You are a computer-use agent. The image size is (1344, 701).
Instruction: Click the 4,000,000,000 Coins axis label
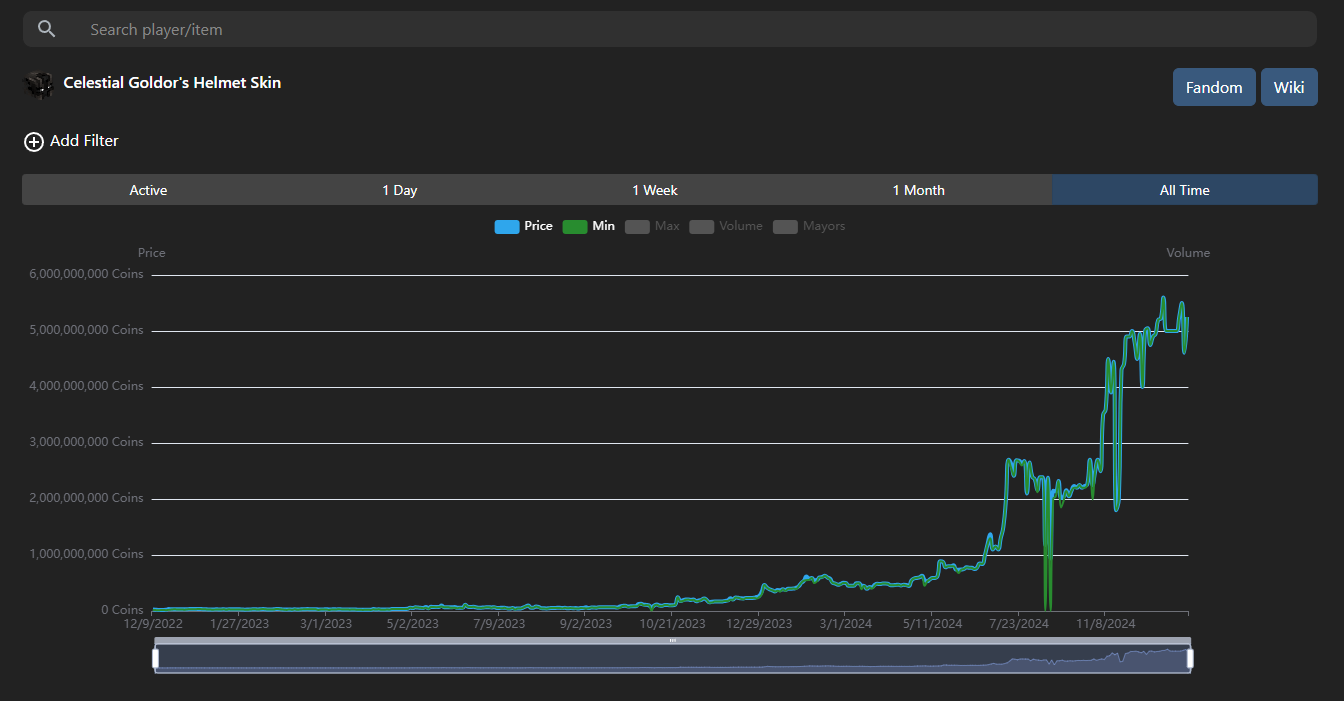coord(85,386)
